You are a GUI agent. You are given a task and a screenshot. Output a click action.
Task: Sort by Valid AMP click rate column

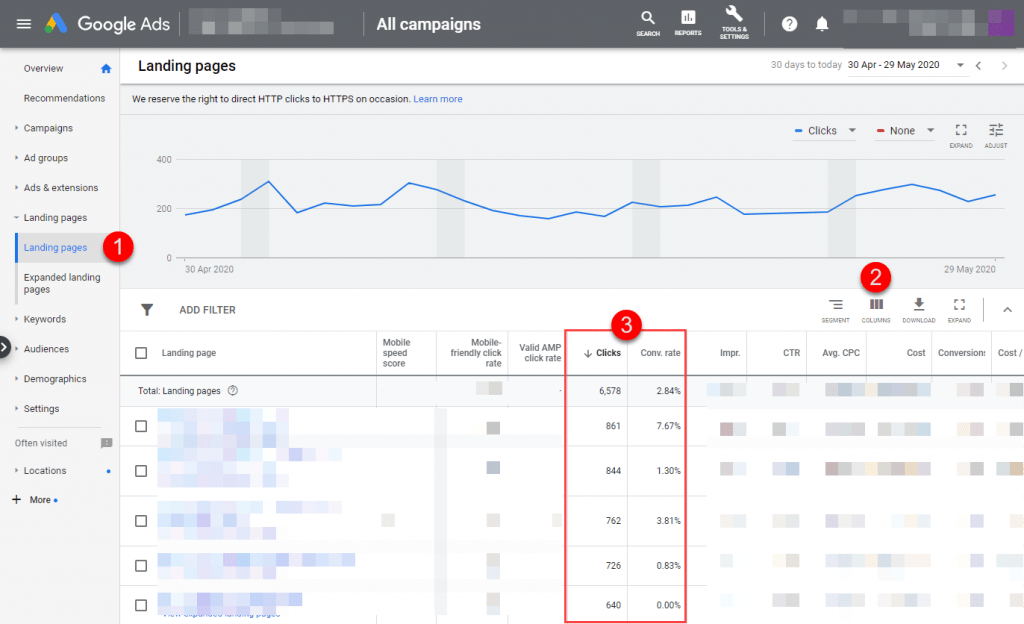click(540, 353)
